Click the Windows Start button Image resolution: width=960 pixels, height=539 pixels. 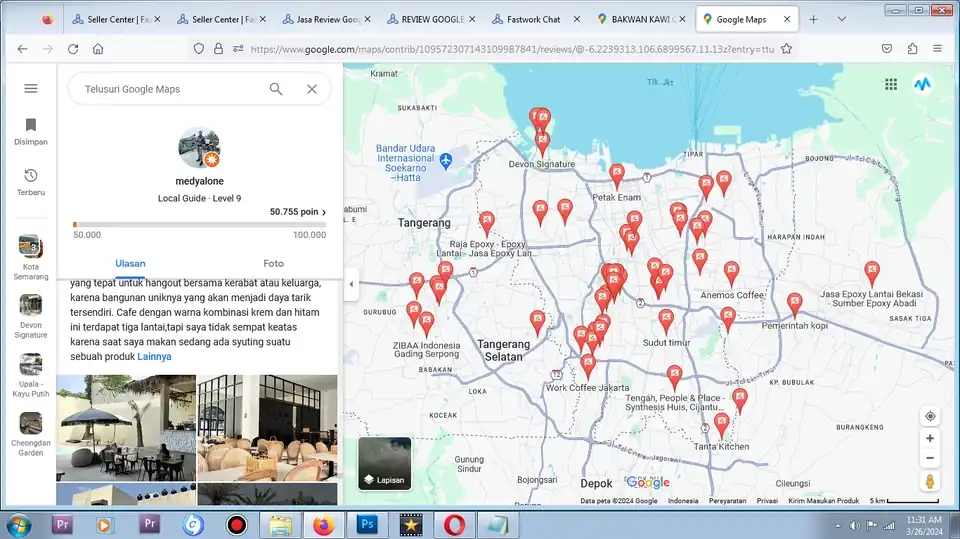[x=18, y=526]
